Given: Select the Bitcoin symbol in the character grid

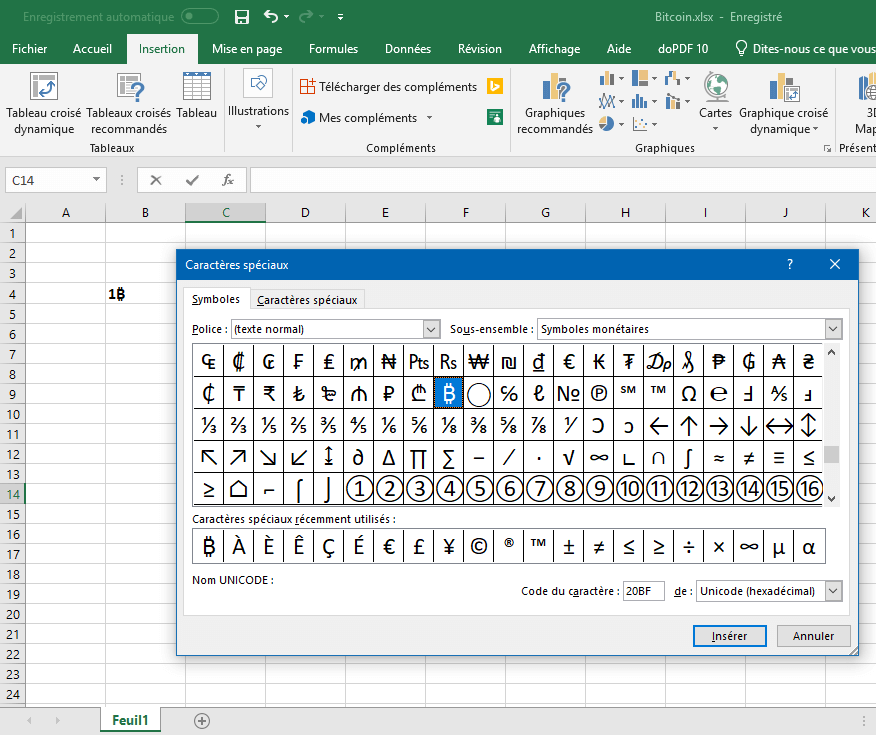Looking at the screenshot, I should point(448,394).
